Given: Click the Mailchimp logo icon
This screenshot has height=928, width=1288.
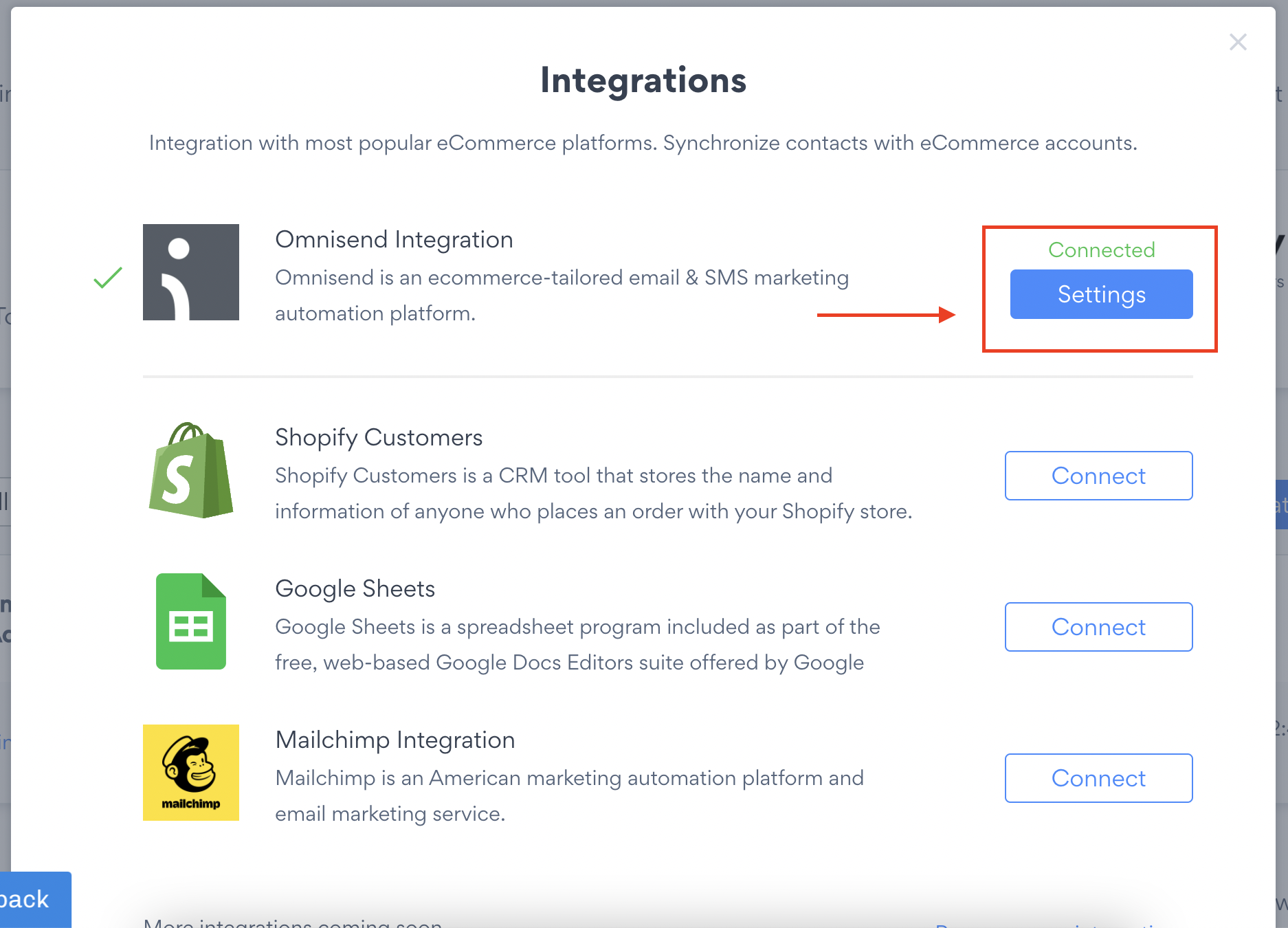Looking at the screenshot, I should click(x=191, y=773).
